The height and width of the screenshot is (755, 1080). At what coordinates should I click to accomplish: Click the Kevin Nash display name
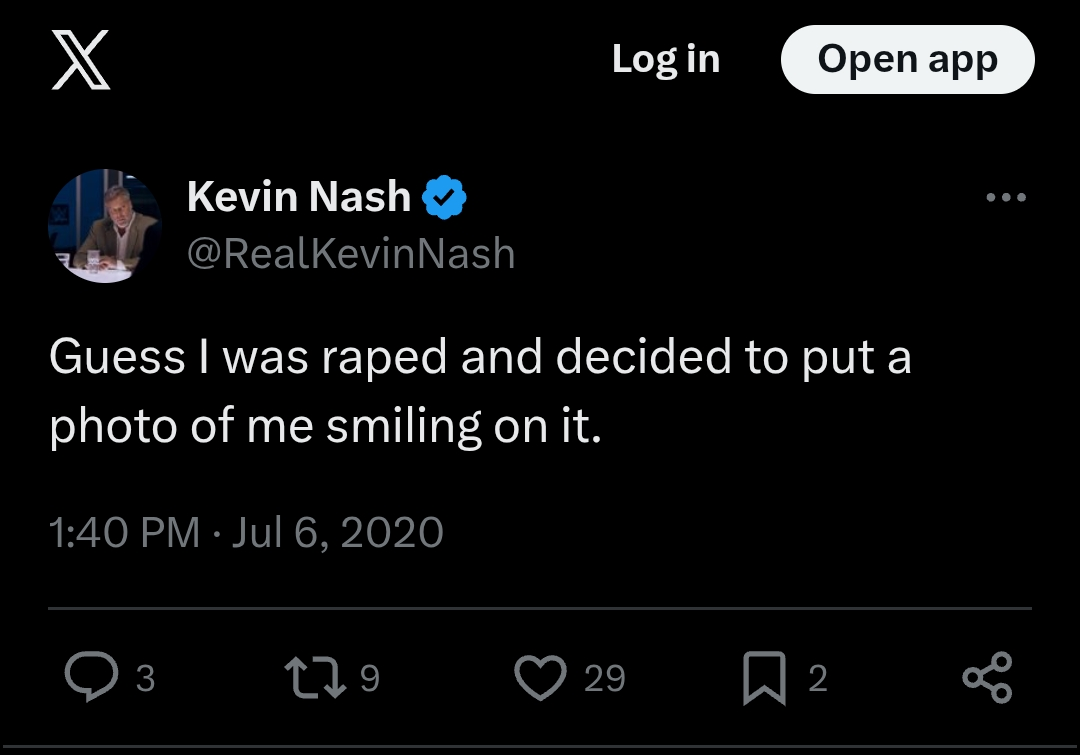point(298,197)
